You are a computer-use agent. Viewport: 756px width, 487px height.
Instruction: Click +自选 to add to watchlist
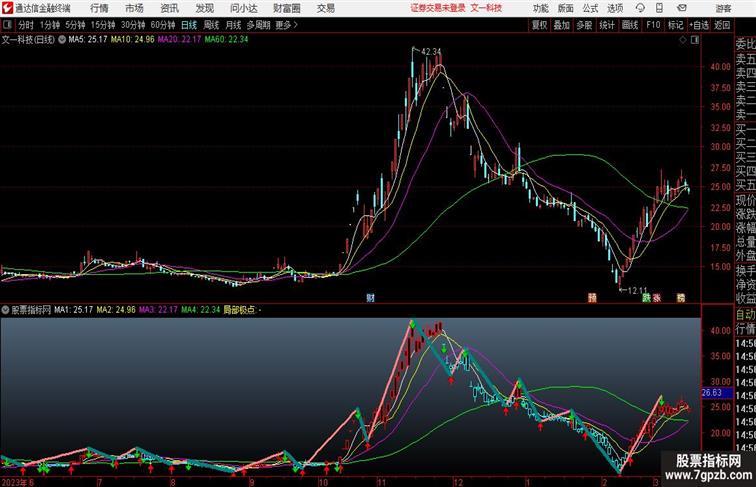tap(699, 25)
